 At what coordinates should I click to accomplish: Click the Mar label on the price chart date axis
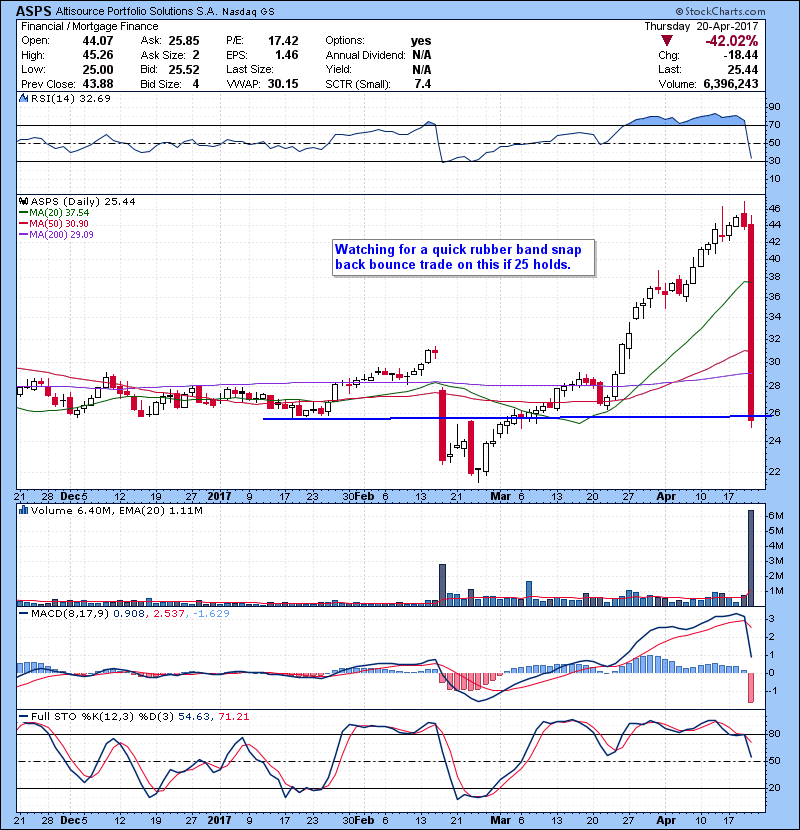click(500, 497)
